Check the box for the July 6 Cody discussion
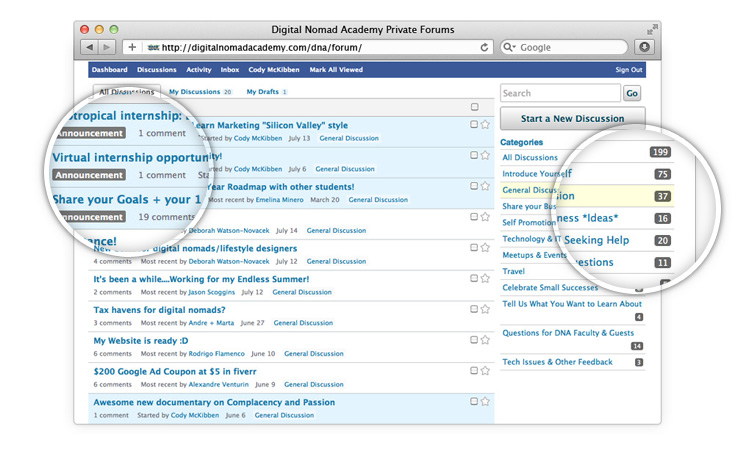The height and width of the screenshot is (450, 735). pyautogui.click(x=474, y=155)
